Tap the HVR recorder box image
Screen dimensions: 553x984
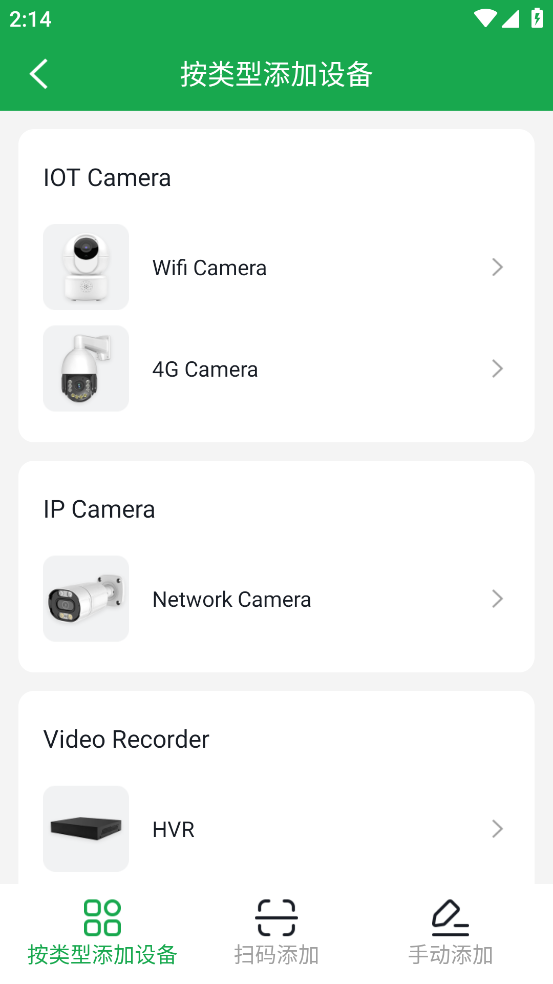coord(86,829)
